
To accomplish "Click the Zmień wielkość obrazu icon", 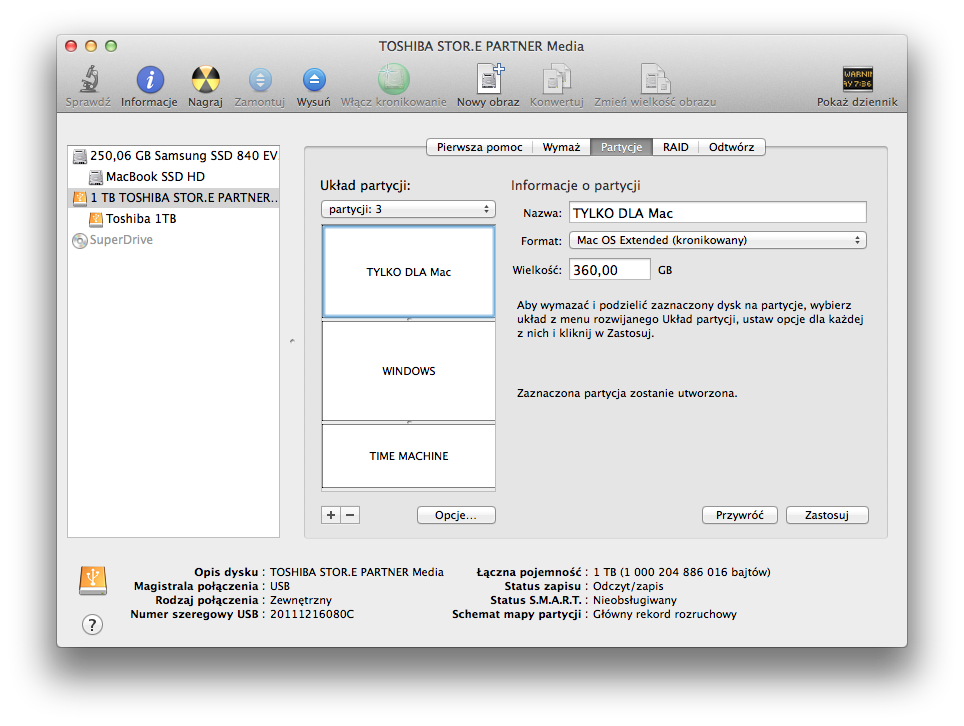I will tap(655, 79).
